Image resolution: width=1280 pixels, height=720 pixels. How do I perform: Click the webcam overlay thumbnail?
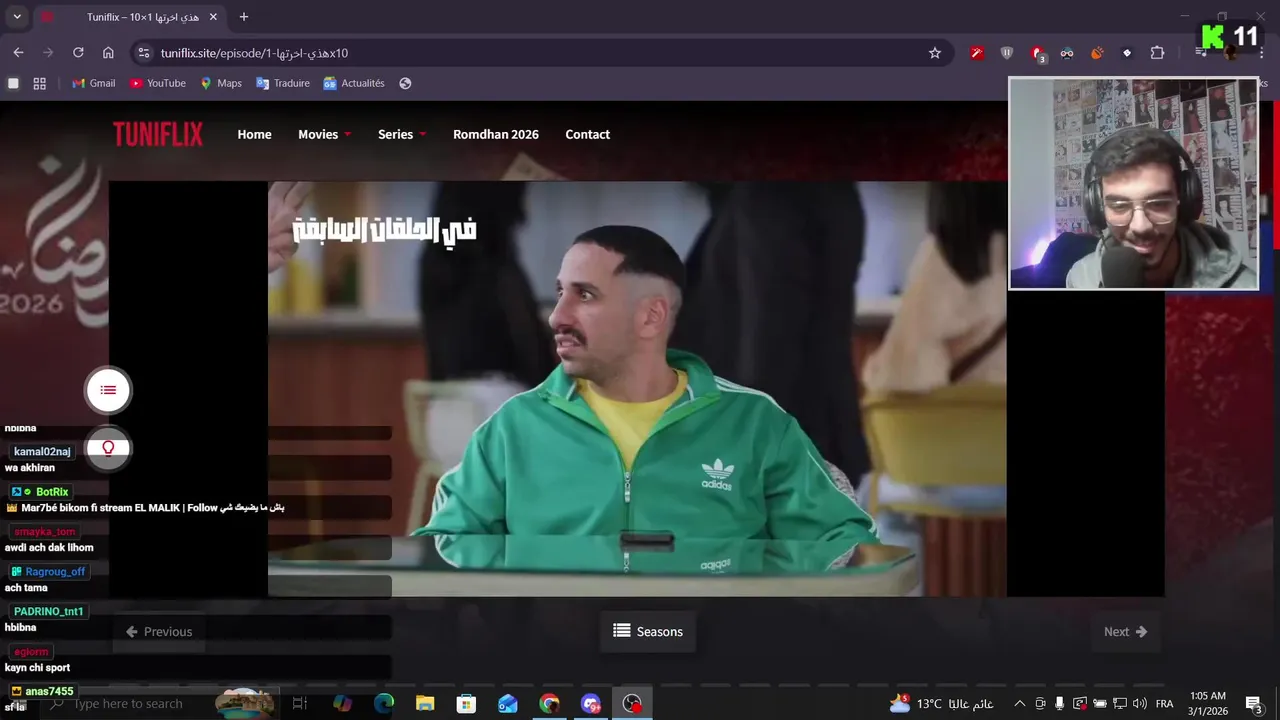pyautogui.click(x=1133, y=184)
